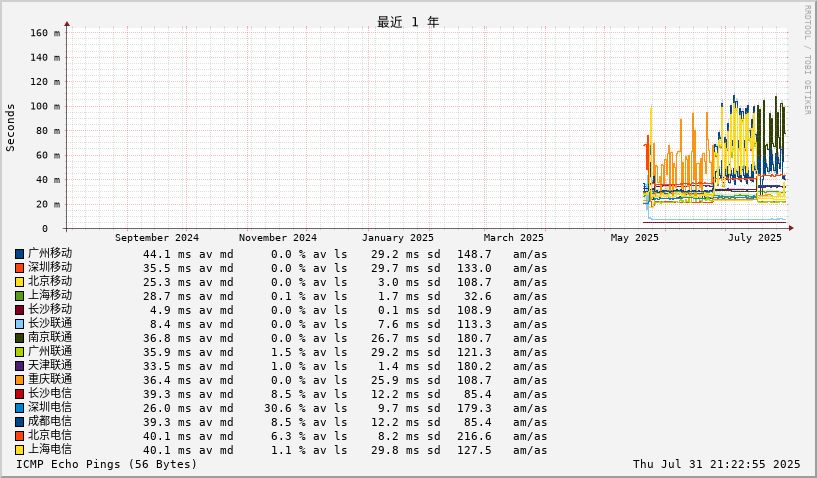Click the September 2024 axis label
Image resolution: width=817 pixels, height=478 pixels.
pos(157,238)
